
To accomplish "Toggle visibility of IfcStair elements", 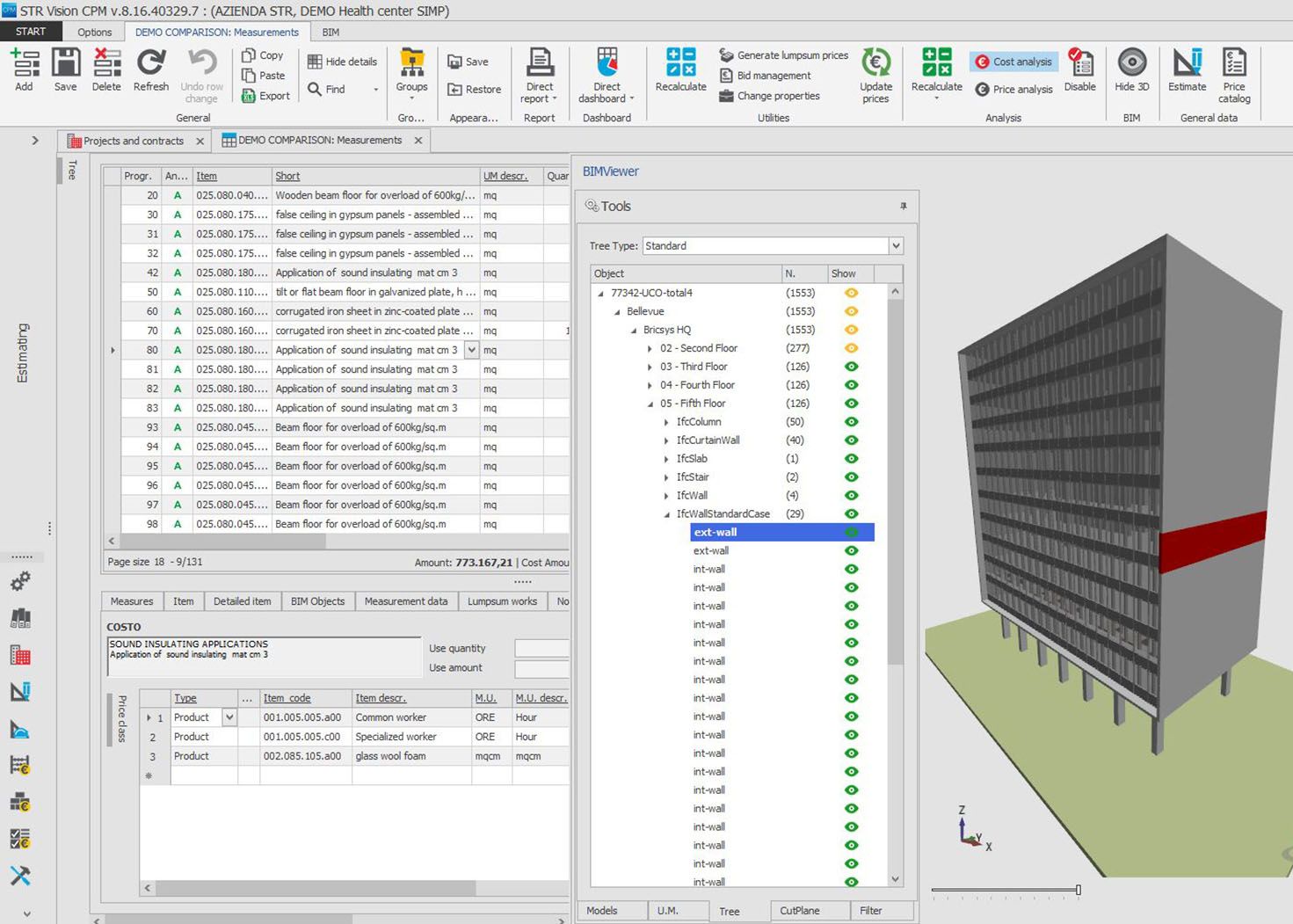I will click(851, 477).
